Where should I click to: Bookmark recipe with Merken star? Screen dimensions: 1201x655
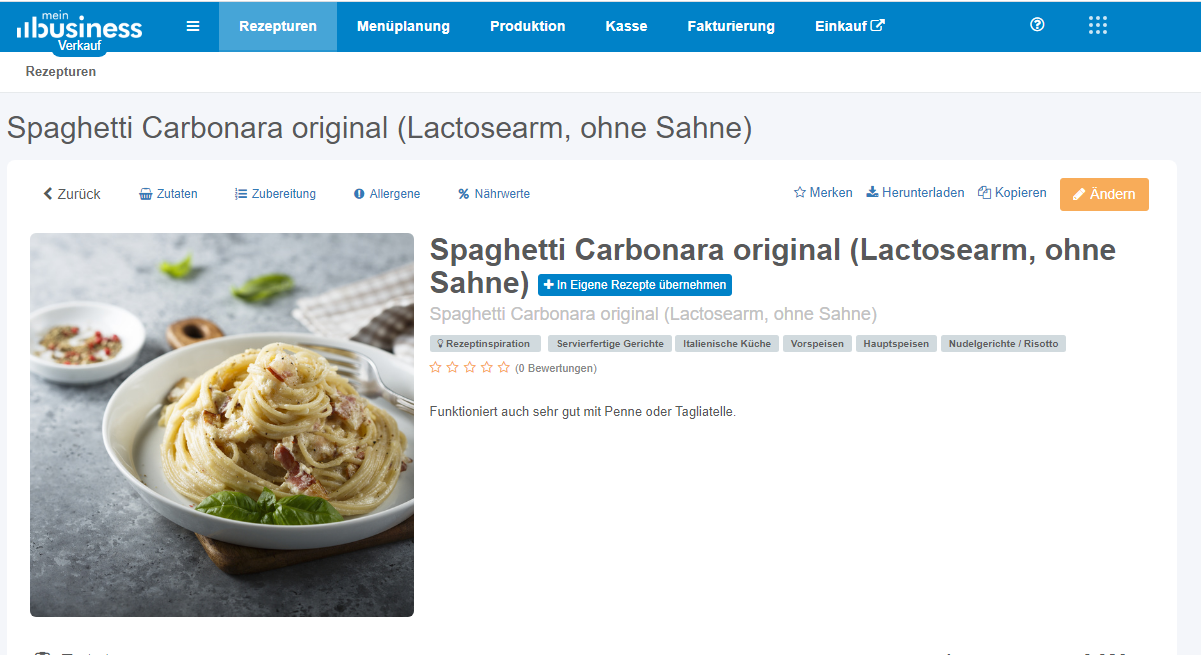coord(823,193)
